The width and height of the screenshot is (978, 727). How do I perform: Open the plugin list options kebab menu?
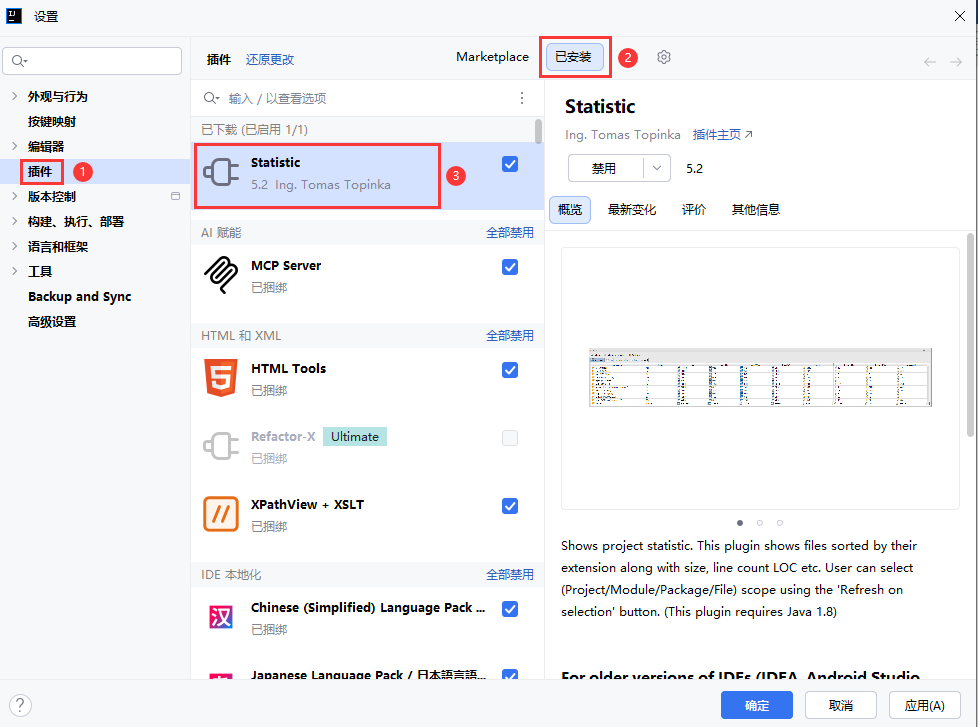(x=522, y=98)
